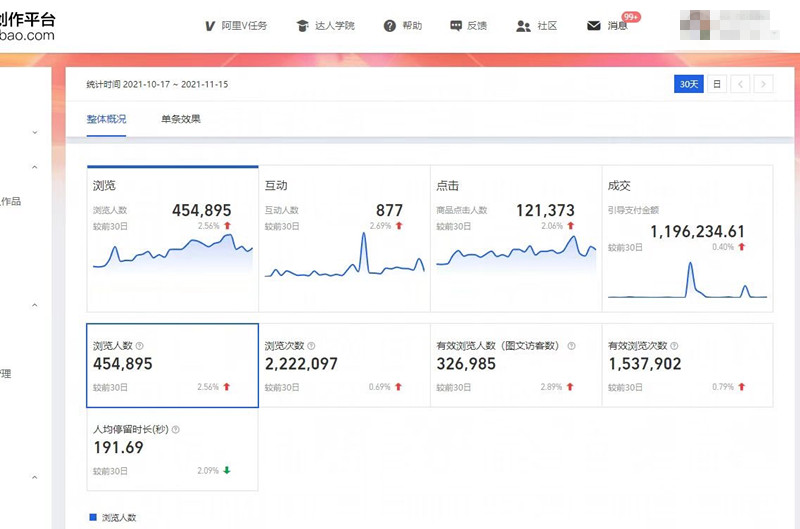Viewport: 800px width, 529px height.
Task: Open the sidebar item ending in 作品
Action: (x=10, y=201)
